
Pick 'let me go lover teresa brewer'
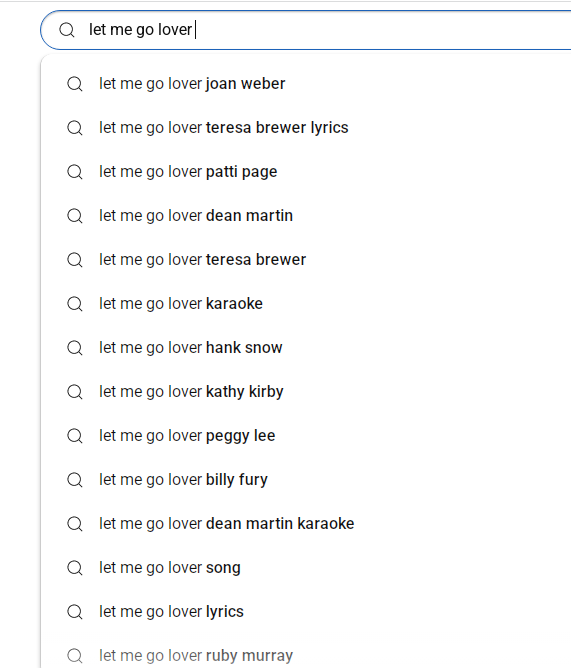point(306,260)
